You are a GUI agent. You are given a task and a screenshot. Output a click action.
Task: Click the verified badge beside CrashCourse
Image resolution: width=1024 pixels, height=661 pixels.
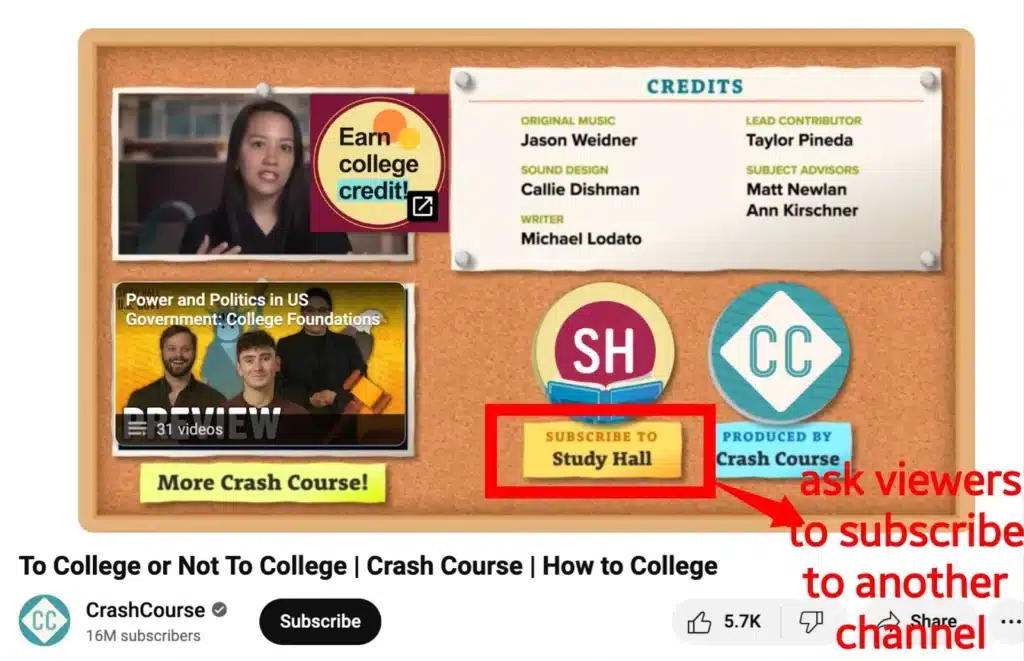[x=220, y=610]
